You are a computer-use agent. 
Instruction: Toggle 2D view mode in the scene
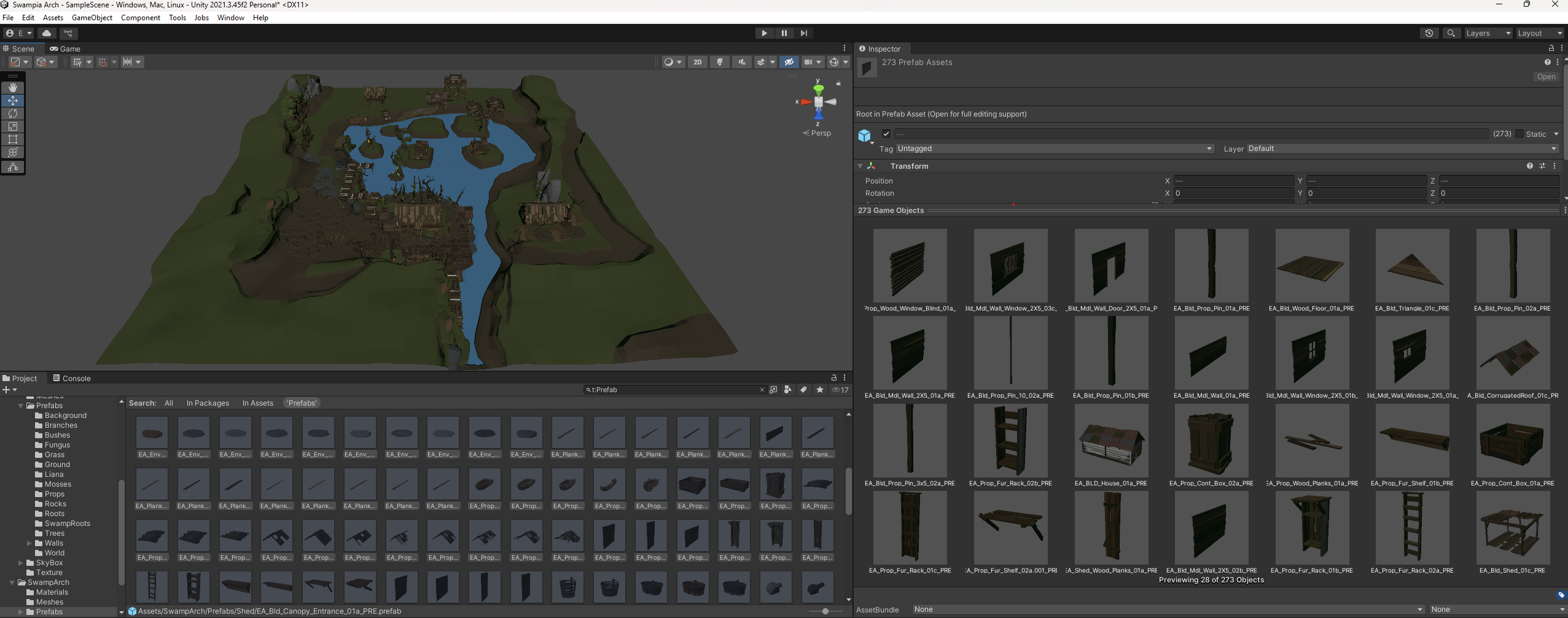pyautogui.click(x=697, y=62)
